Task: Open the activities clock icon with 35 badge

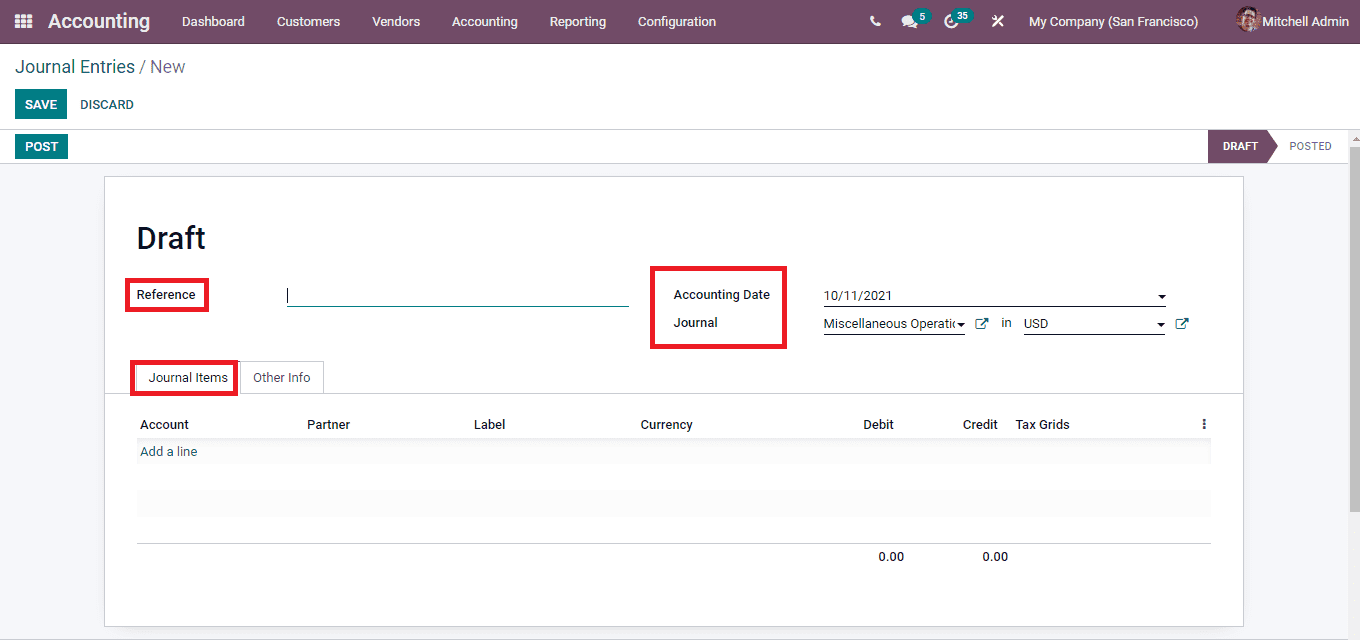Action: tap(950, 21)
